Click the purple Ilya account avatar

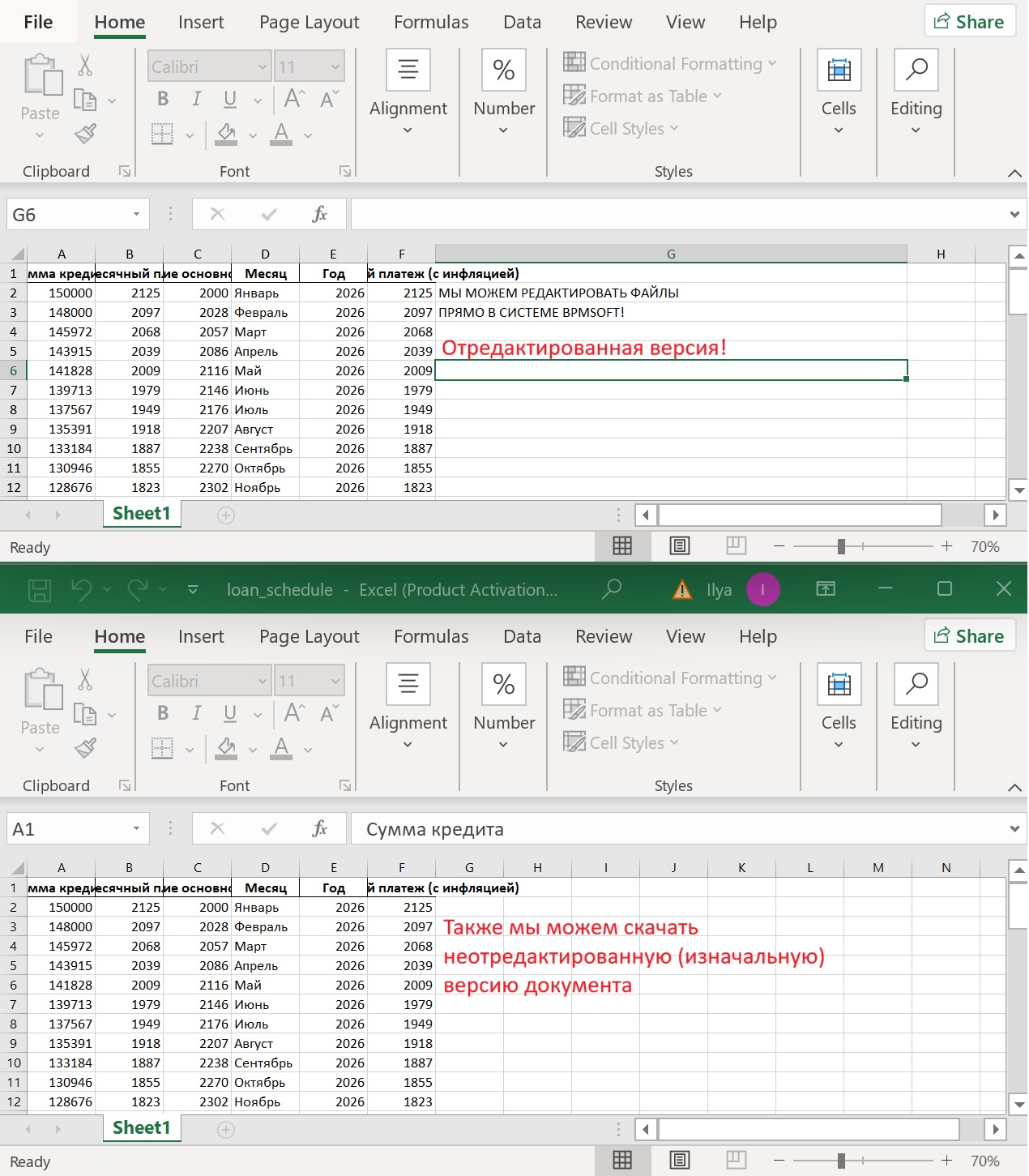tap(762, 589)
